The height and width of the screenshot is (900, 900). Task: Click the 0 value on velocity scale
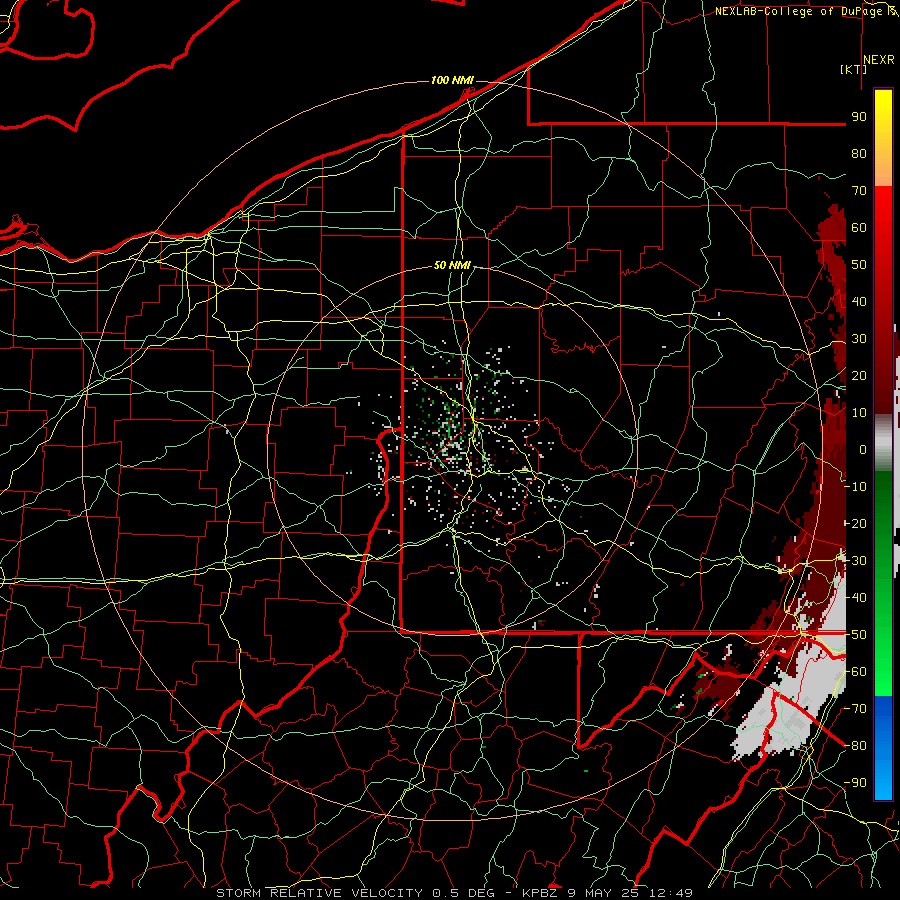pos(863,449)
